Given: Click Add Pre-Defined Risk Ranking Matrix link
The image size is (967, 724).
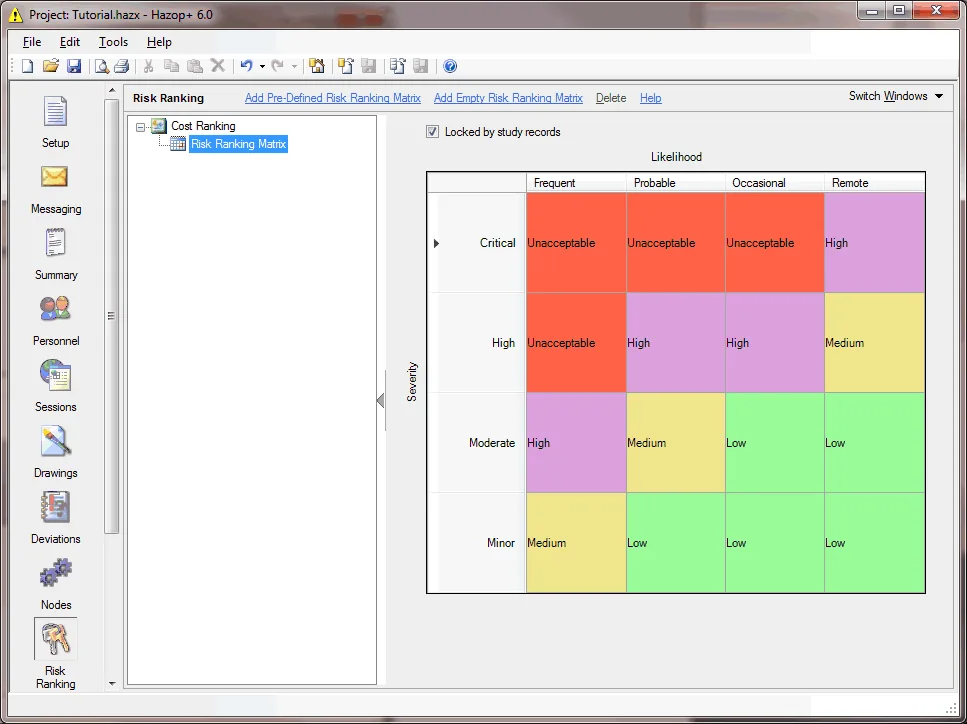Looking at the screenshot, I should click(333, 98).
